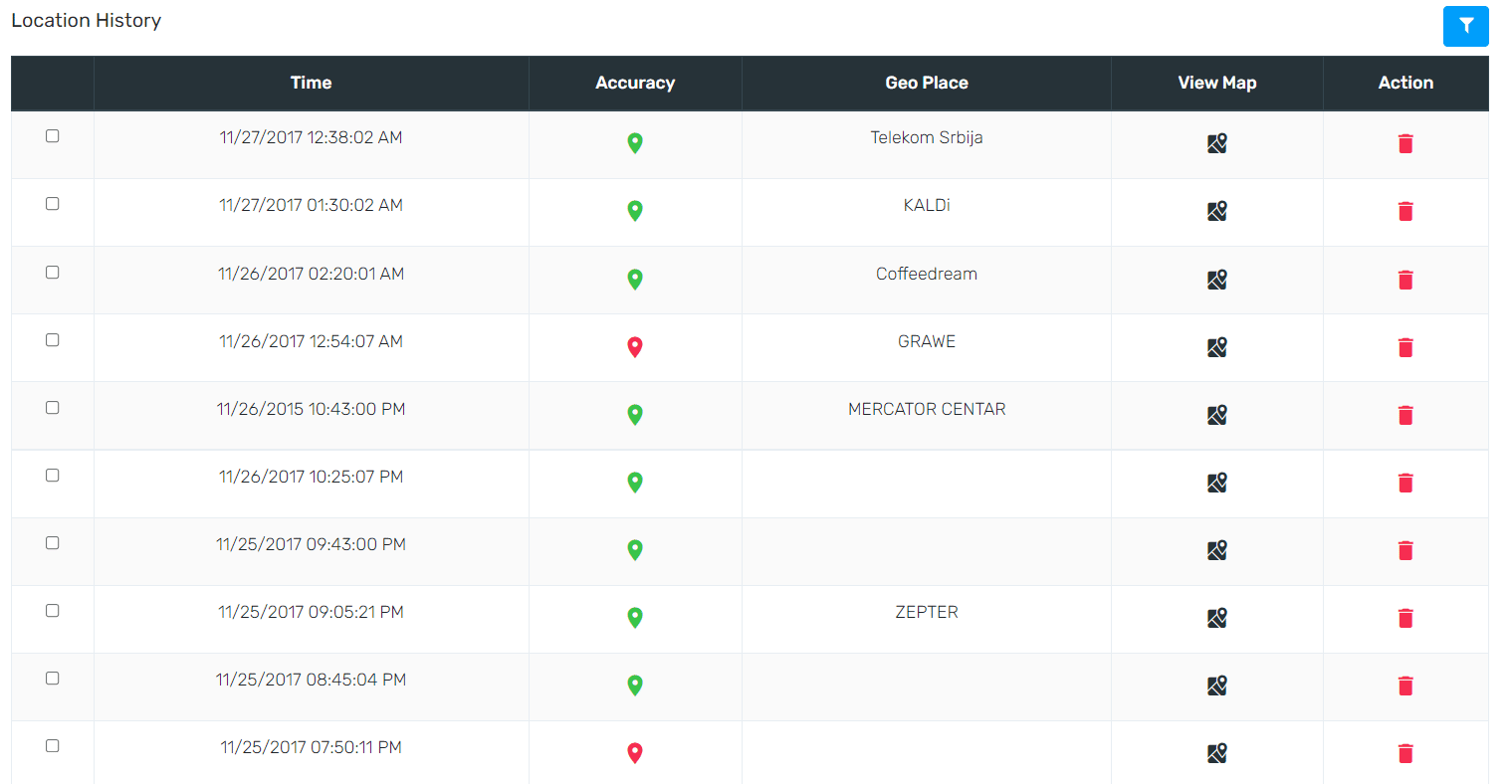View map for 11/26/2017 10:25:07 PM row
Viewport: 1512px width, 784px height.
pos(1217,483)
